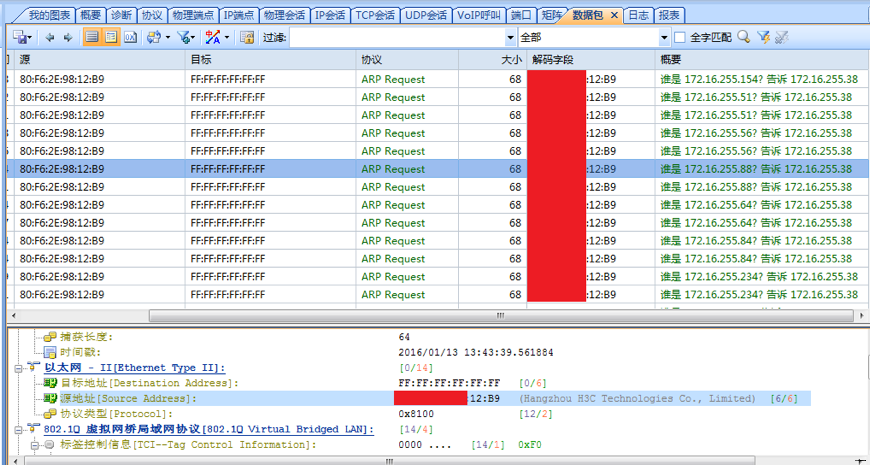Enable the 全字匹配 checkbox
Screen dimensions: 870x465
(x=680, y=38)
